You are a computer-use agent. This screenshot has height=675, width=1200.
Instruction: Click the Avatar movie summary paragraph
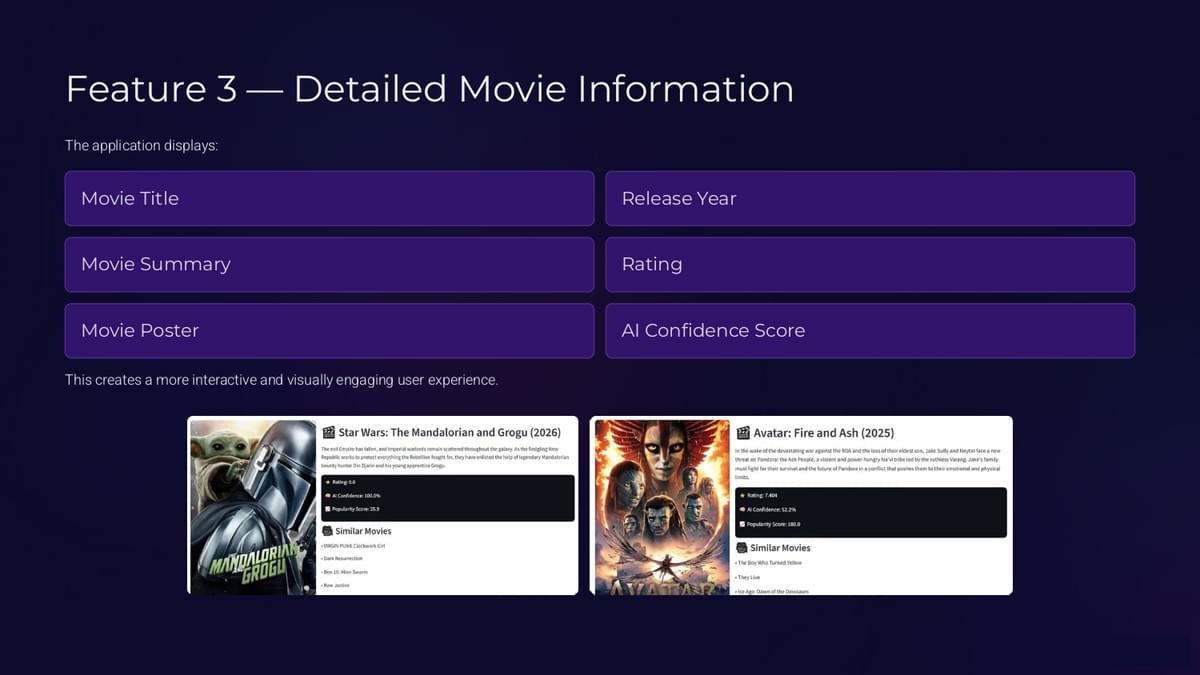pos(868,464)
